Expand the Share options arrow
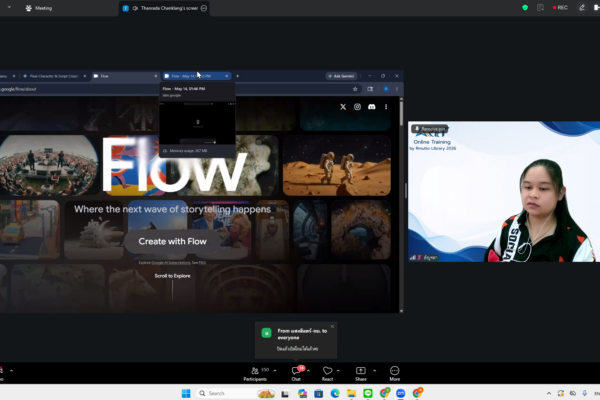The image size is (600, 400). pyautogui.click(x=375, y=371)
